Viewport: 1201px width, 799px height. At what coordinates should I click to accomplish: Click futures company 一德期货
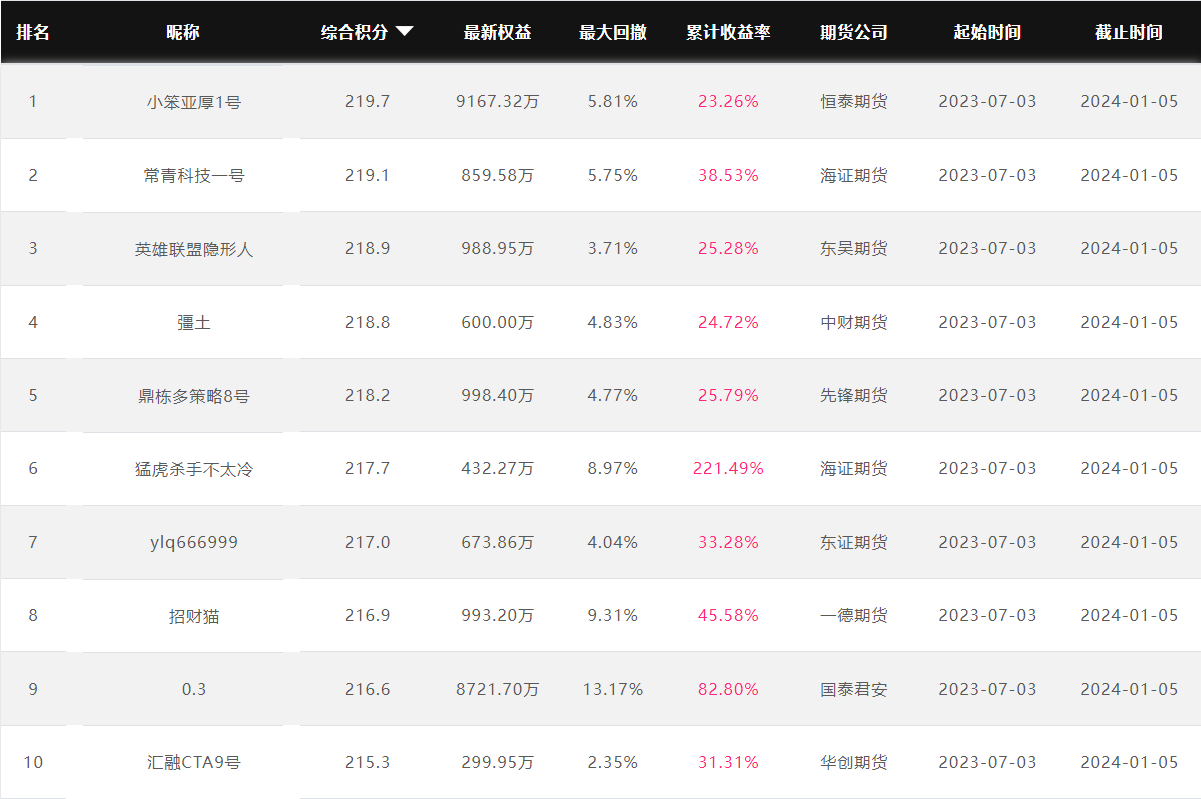coord(854,615)
